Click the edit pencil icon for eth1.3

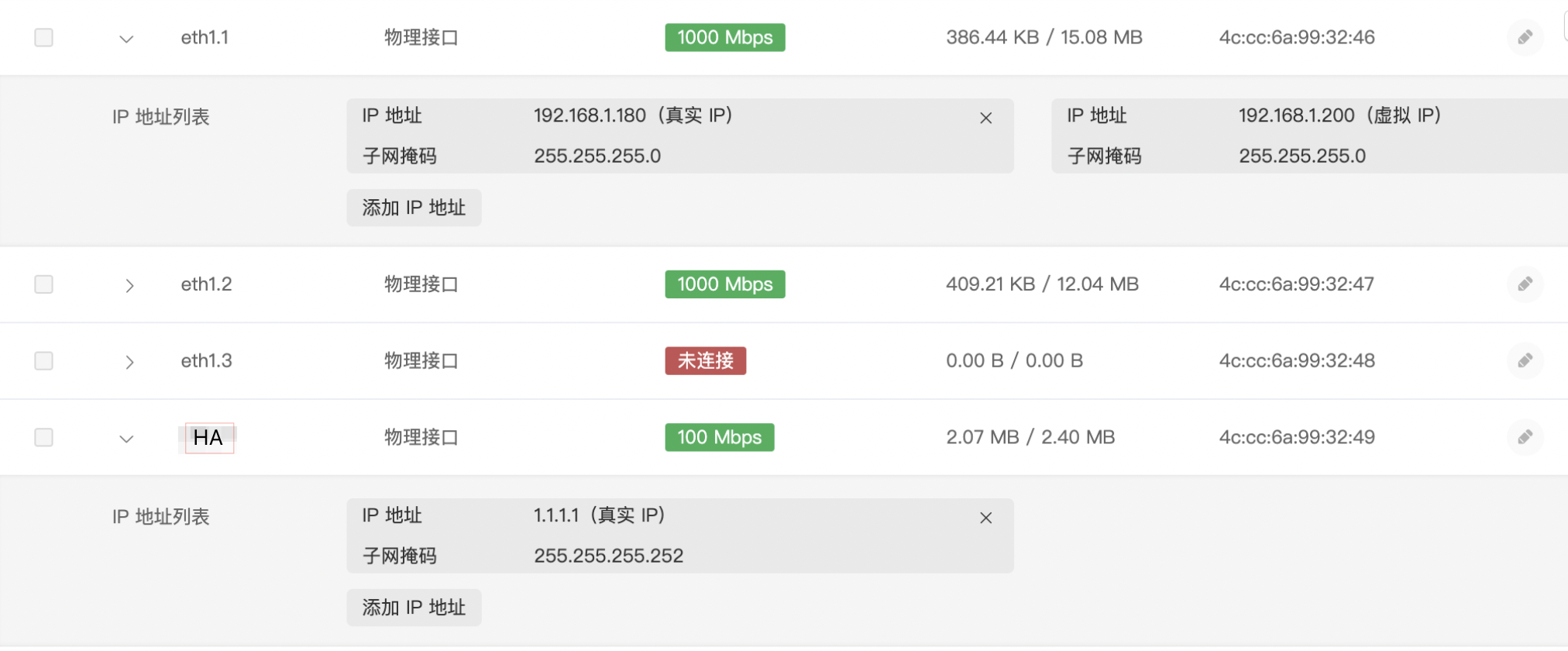coord(1525,360)
